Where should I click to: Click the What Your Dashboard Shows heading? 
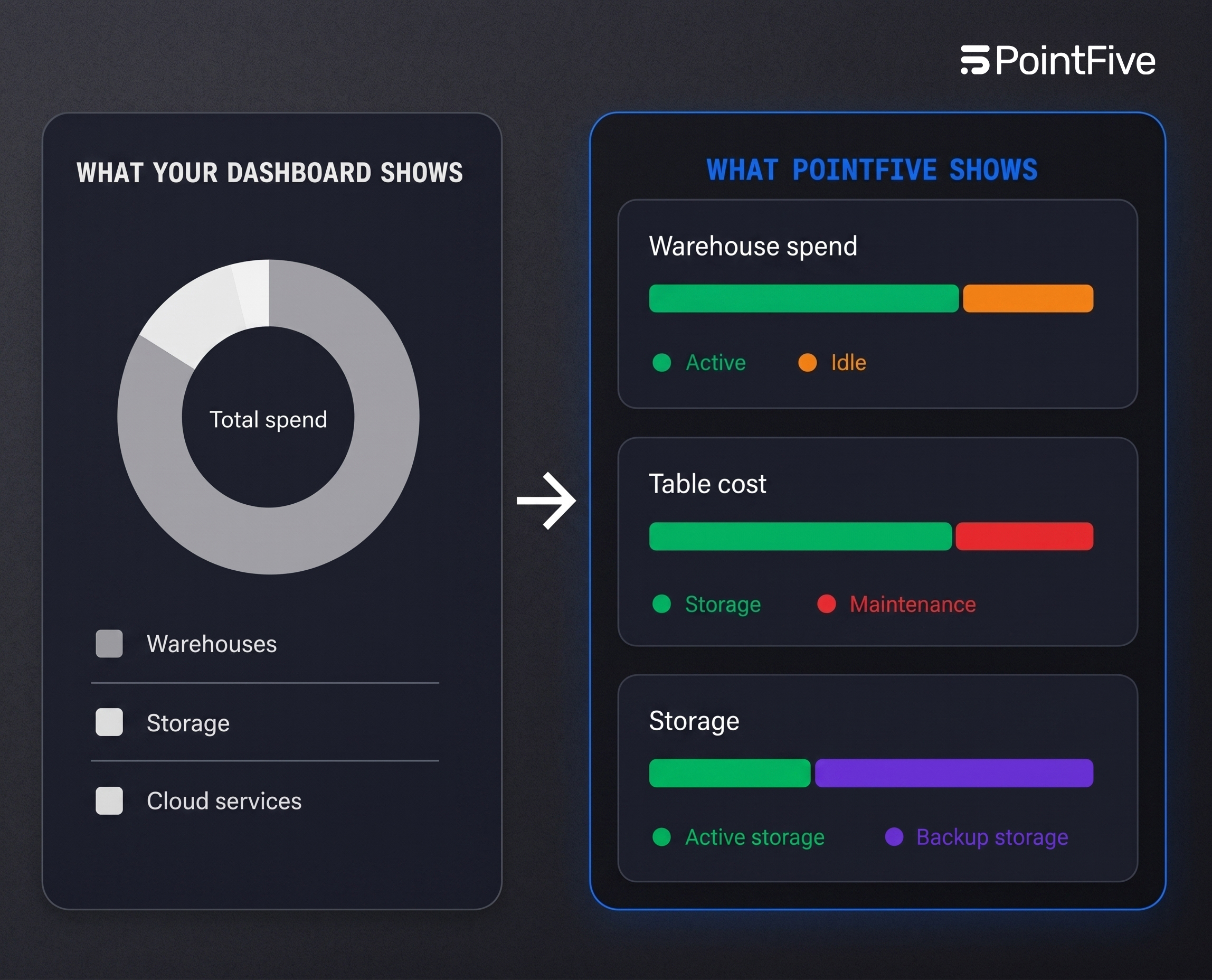(270, 173)
